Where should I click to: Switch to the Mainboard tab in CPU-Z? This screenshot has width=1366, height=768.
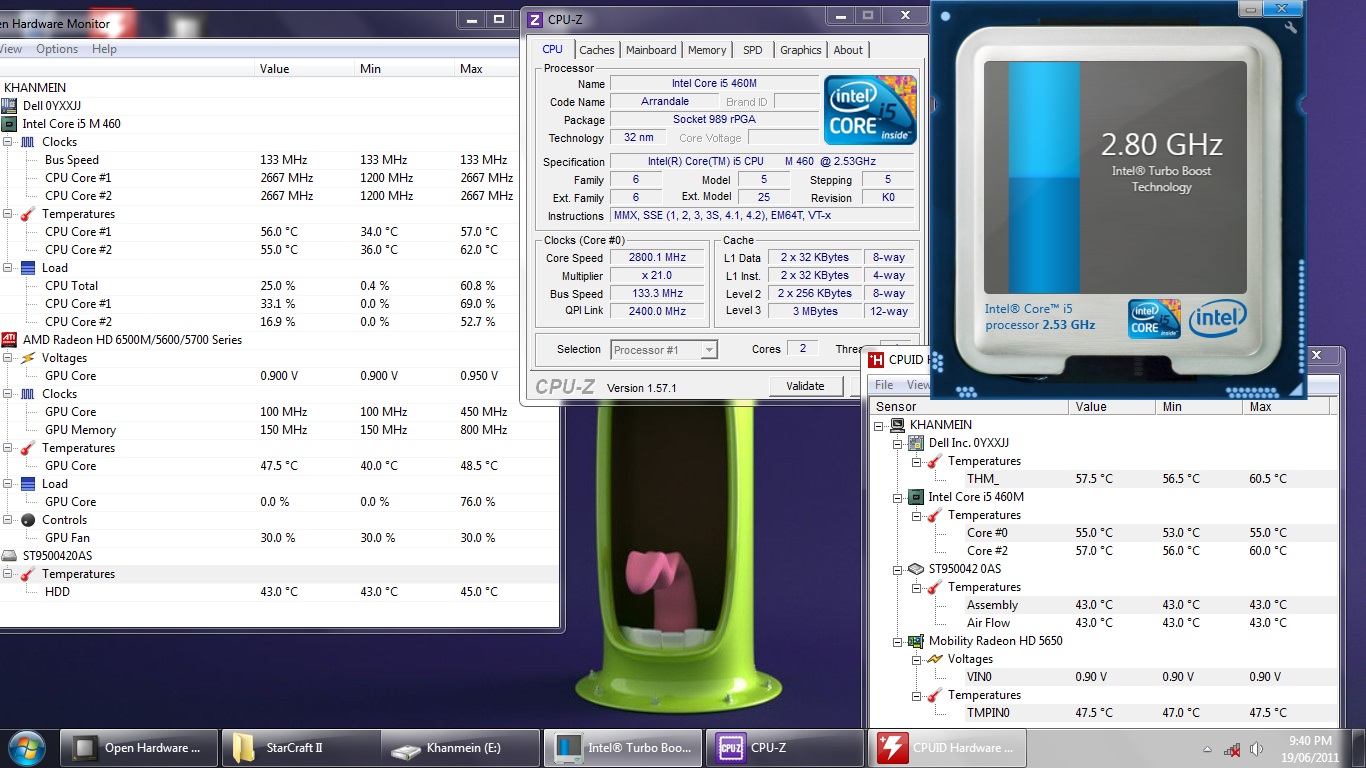click(x=651, y=50)
